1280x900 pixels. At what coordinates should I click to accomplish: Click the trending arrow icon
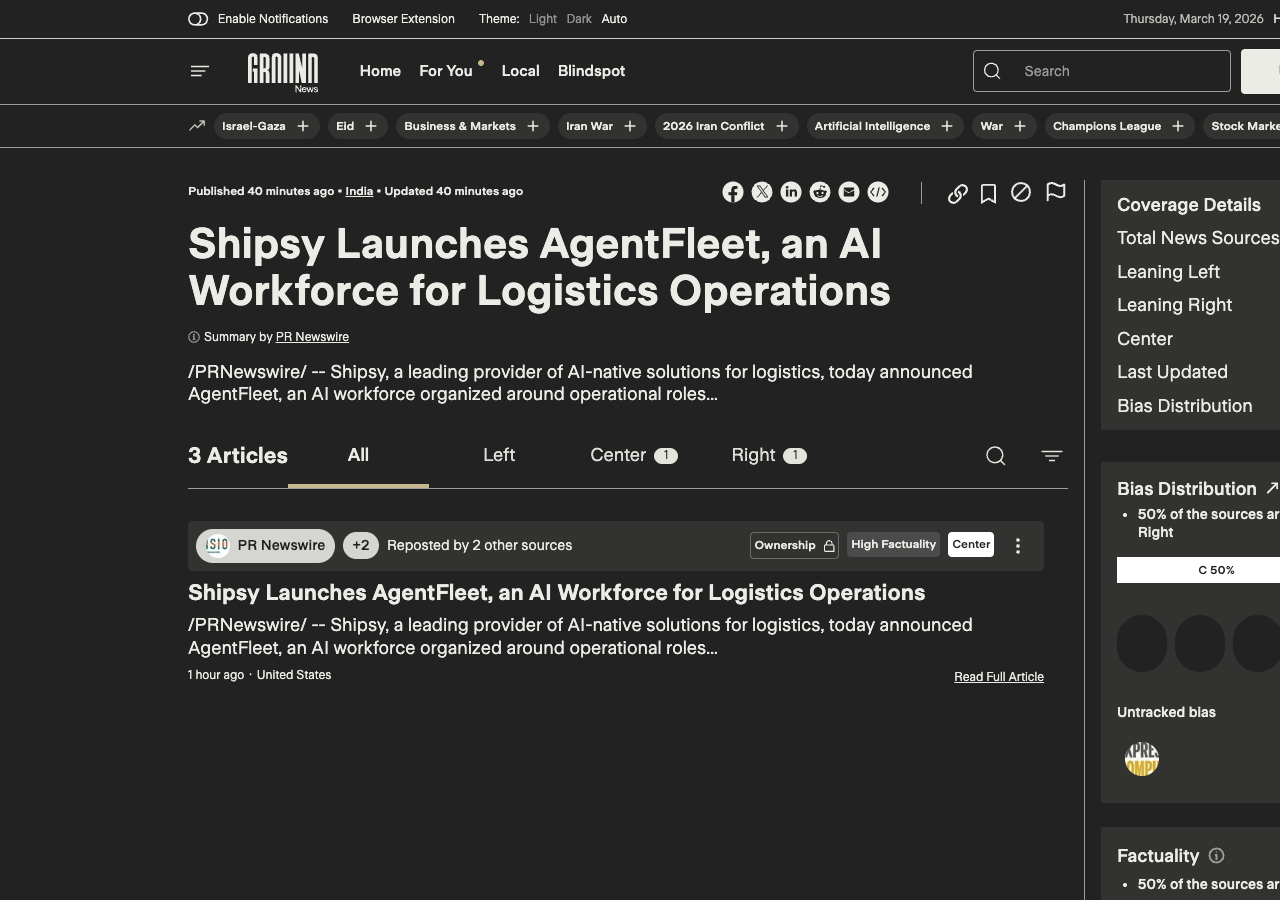click(x=197, y=126)
